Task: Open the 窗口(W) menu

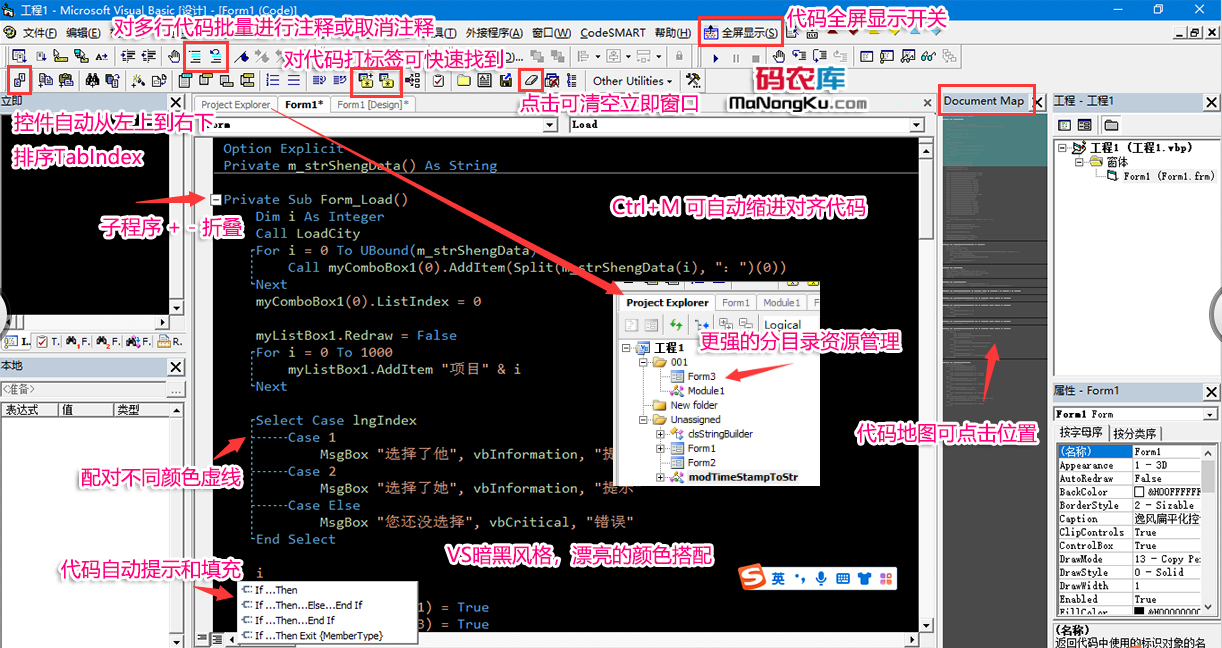Action: (551, 33)
